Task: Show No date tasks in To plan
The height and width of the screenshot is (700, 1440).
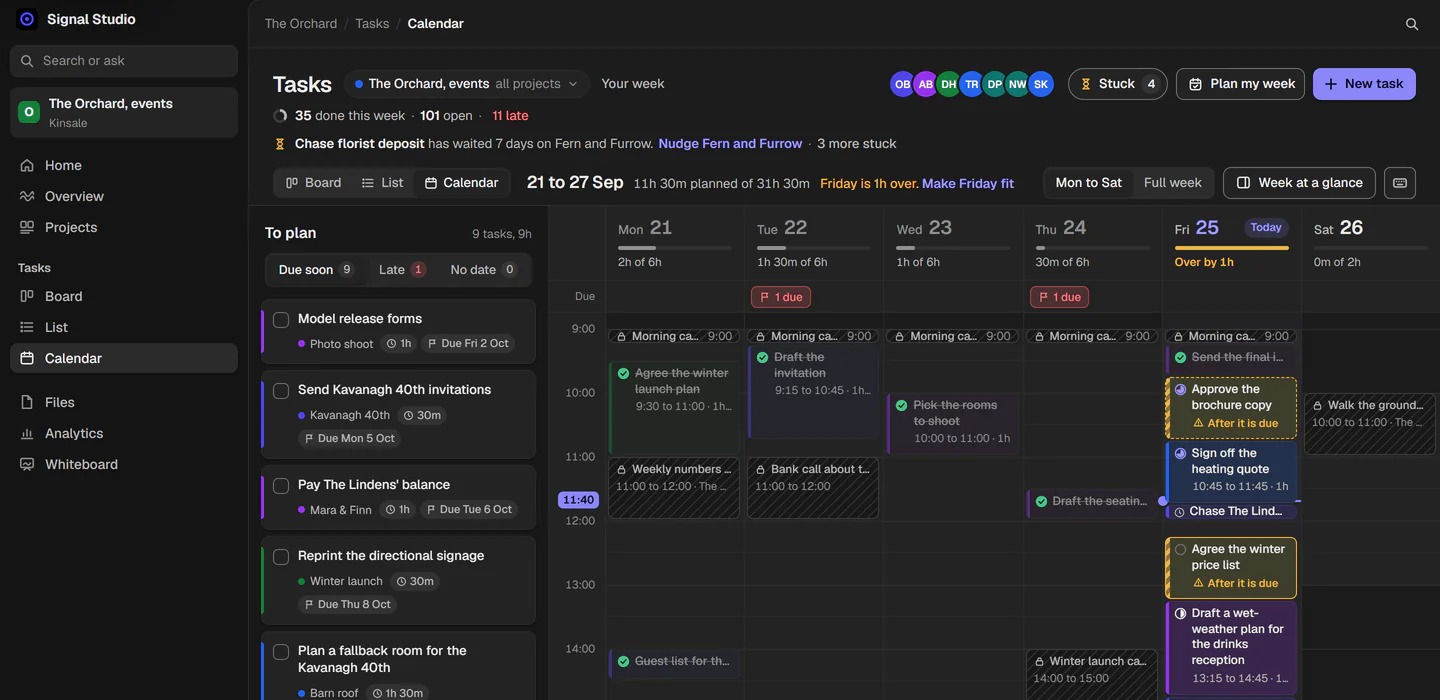Action: (x=483, y=269)
